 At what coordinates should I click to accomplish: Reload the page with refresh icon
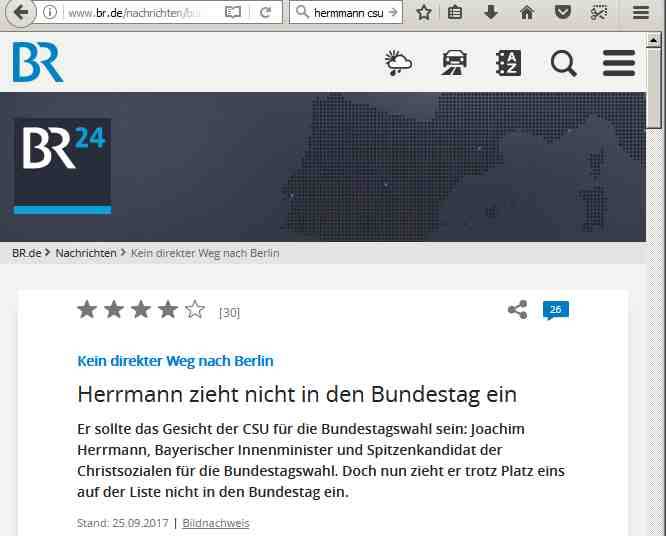pyautogui.click(x=266, y=12)
